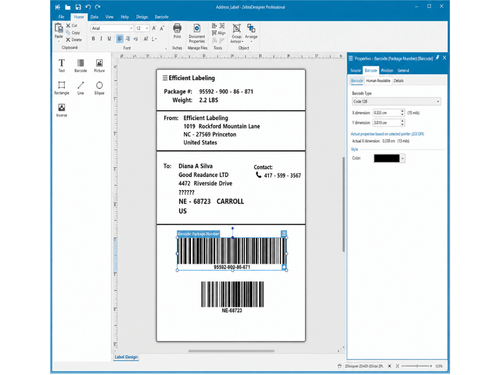The image size is (500, 375).
Task: Click the Label Design tab at bottom
Action: [126, 357]
